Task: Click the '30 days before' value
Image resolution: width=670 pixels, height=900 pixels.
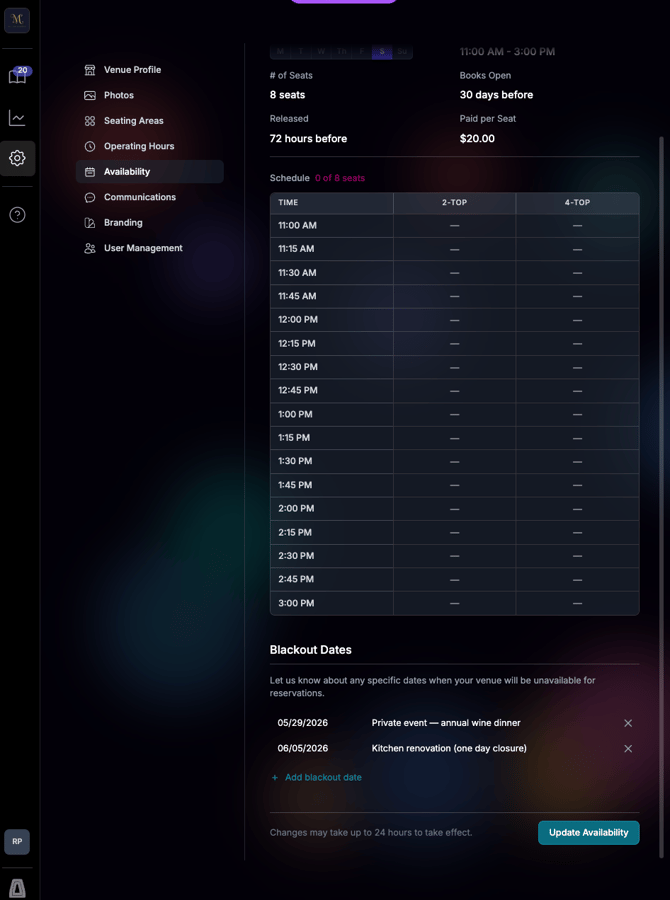Action: [x=497, y=95]
